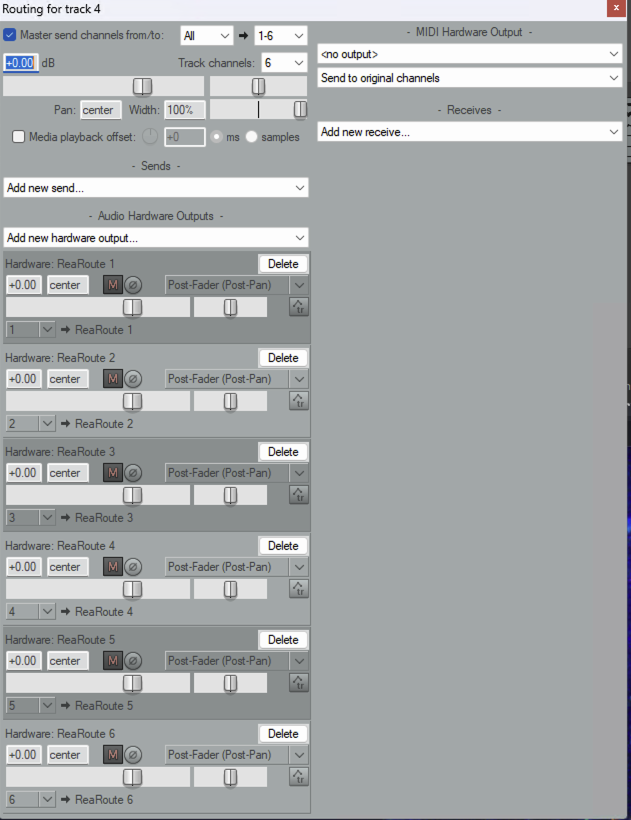Viewport: 631px width, 820px height.
Task: Invert phase on ReaRoute 2 output
Action: (x=133, y=379)
